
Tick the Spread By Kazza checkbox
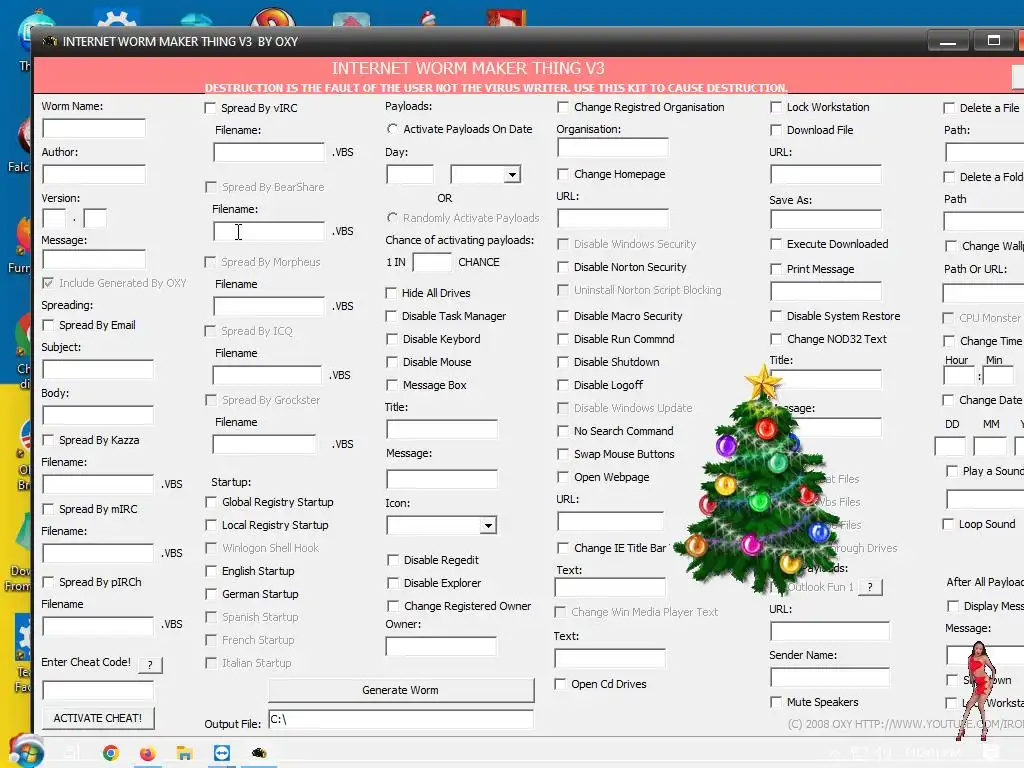click(48, 440)
